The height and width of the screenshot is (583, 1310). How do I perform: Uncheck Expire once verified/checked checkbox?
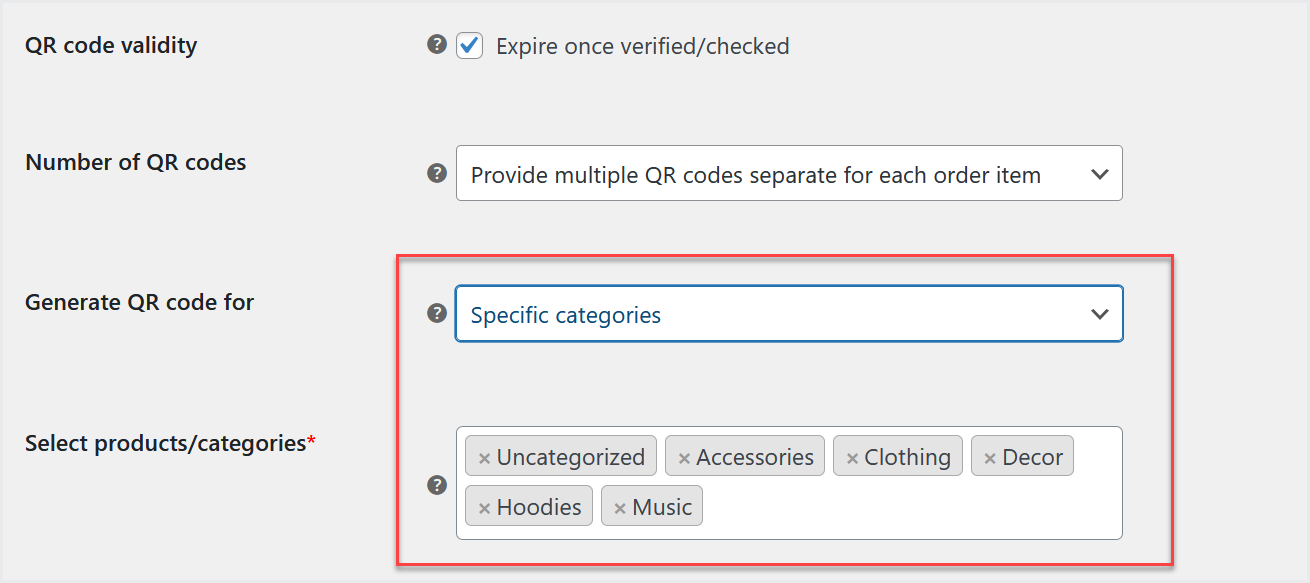pos(469,45)
